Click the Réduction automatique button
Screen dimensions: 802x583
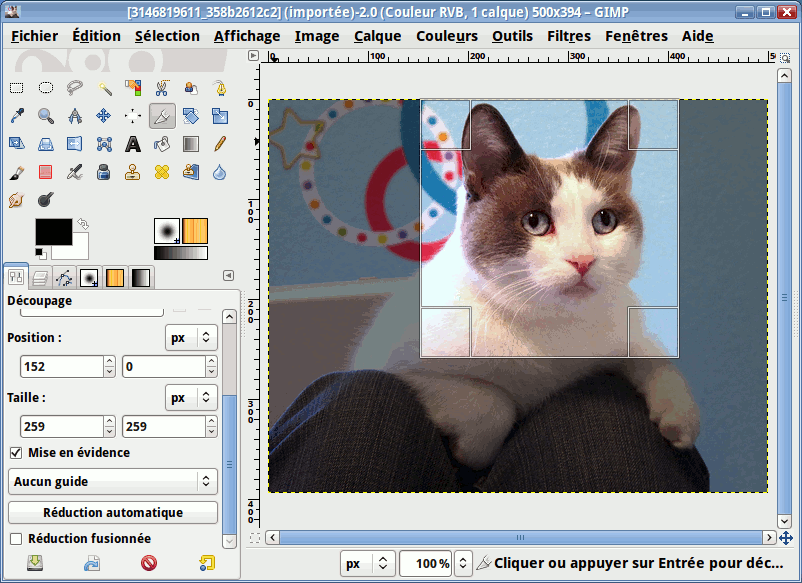[x=113, y=513]
